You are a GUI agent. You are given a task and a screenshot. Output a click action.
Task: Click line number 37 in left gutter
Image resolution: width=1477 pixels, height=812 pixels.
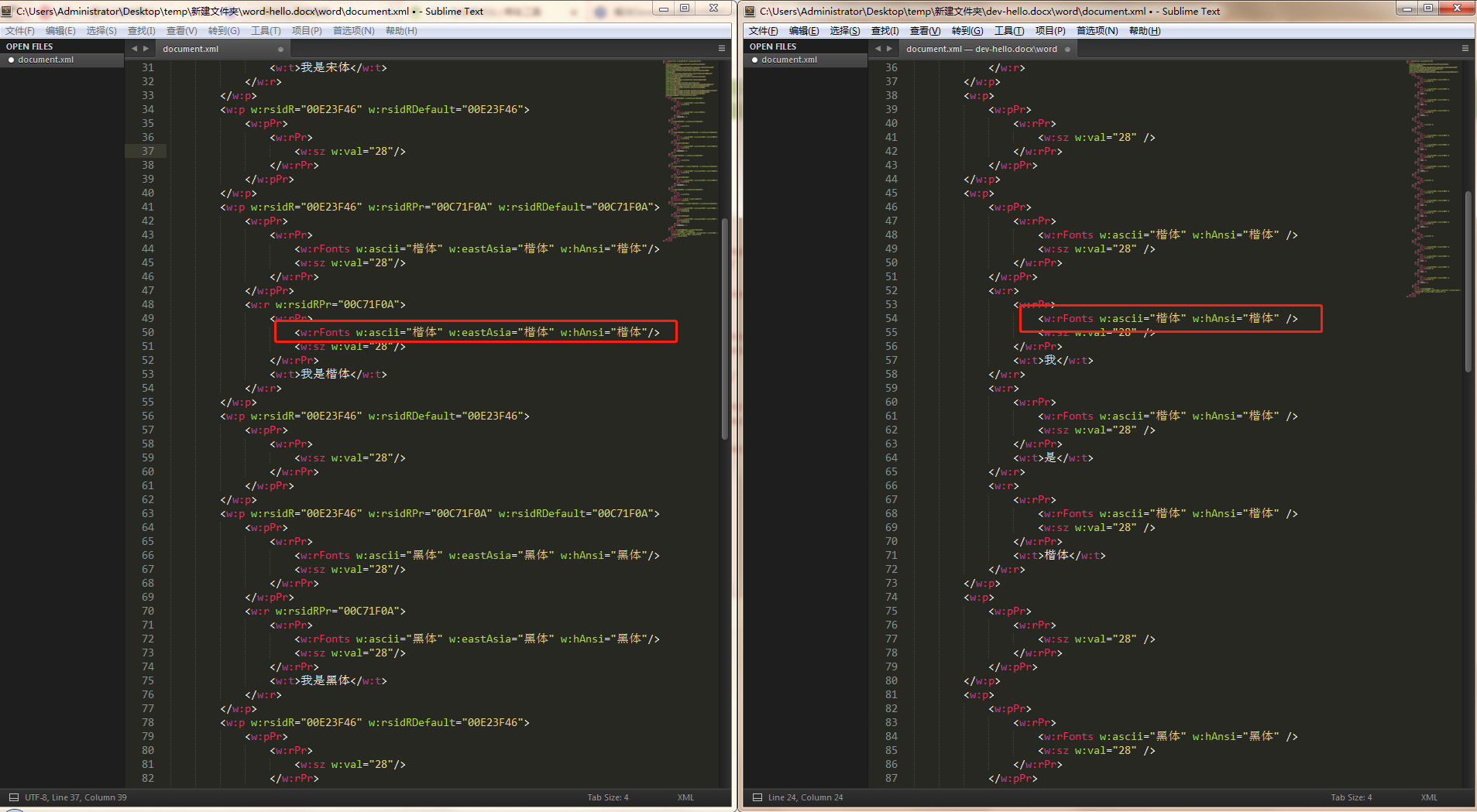[x=148, y=151]
